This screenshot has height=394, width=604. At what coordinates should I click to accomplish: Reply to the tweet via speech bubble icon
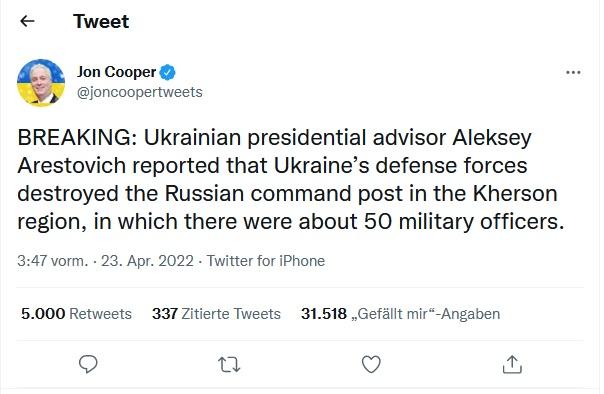(x=88, y=364)
